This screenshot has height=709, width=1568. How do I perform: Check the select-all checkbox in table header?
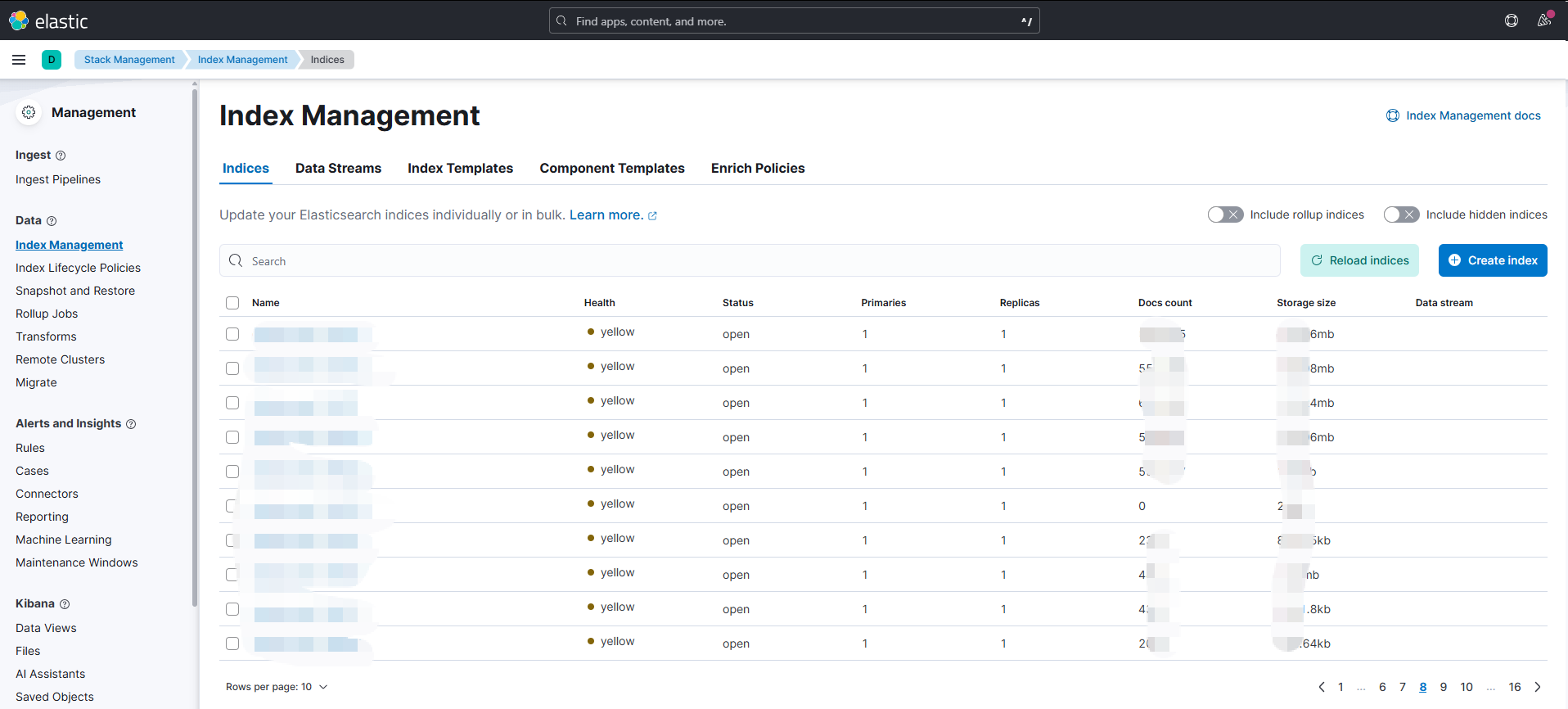232,303
